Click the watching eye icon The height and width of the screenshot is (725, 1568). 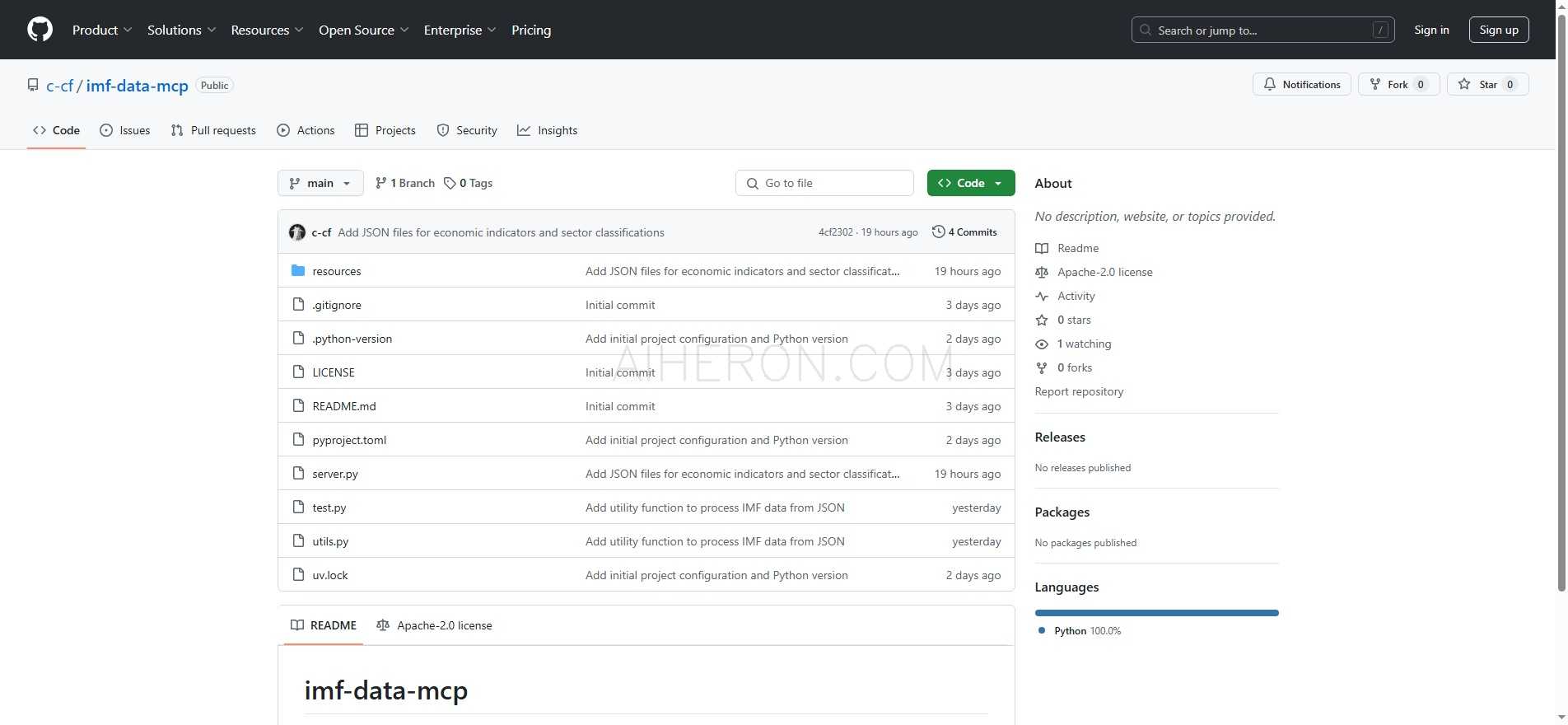point(1042,344)
